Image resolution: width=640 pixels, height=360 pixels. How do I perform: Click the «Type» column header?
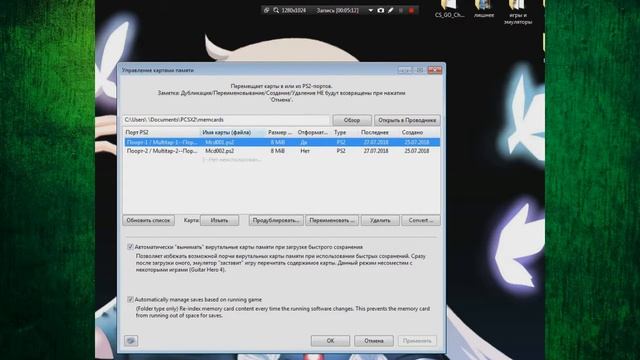point(345,133)
